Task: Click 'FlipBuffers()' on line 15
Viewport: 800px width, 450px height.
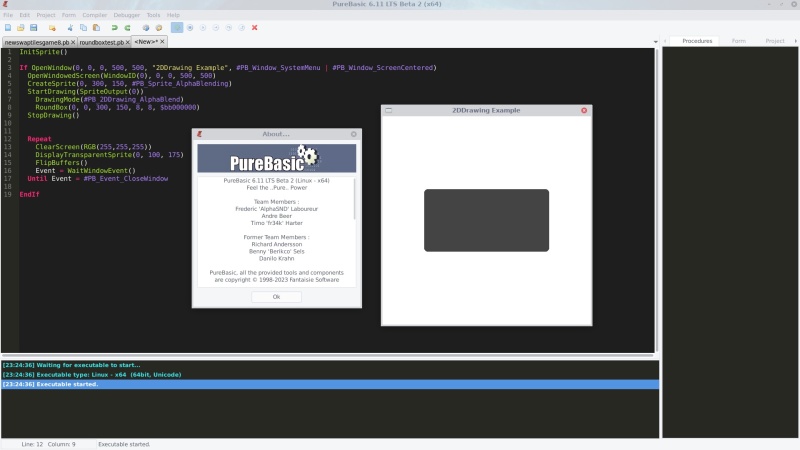Action: 61,163
